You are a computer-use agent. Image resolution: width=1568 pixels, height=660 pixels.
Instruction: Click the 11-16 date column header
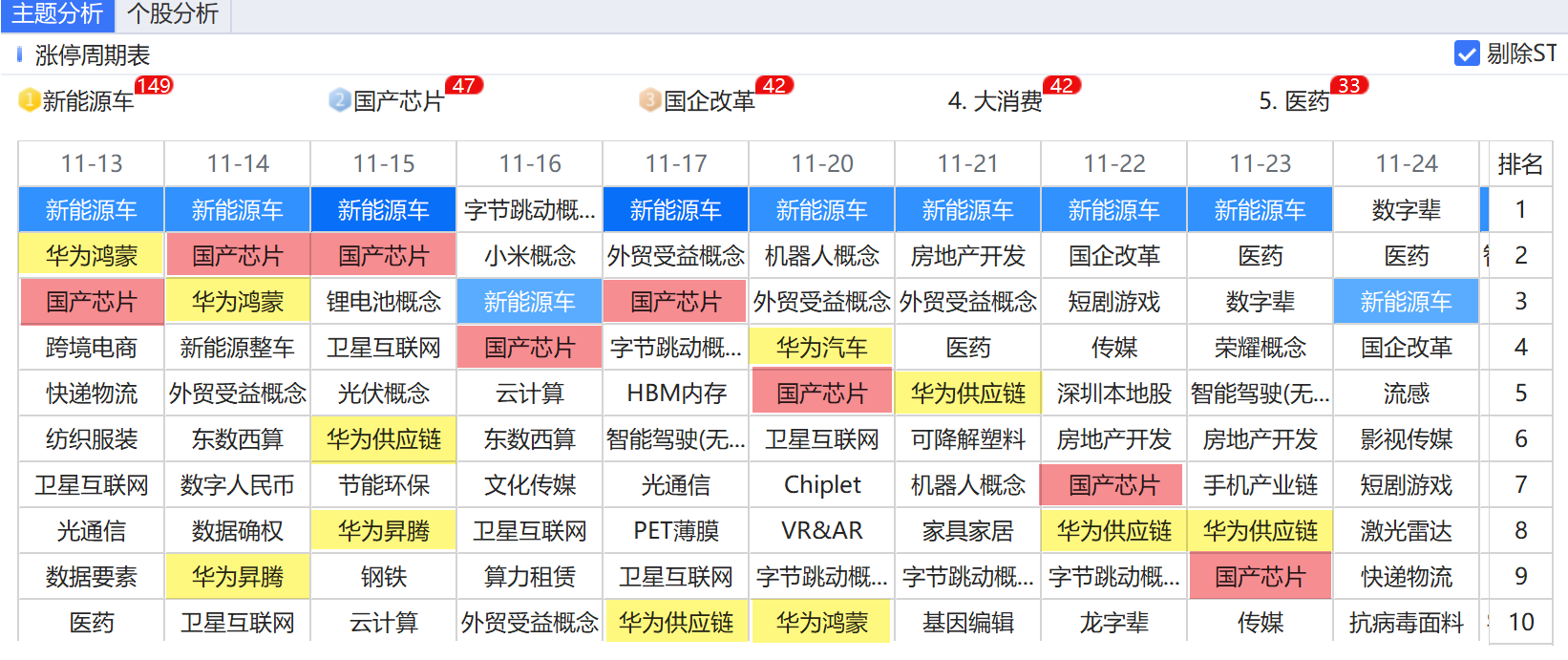tap(530, 164)
